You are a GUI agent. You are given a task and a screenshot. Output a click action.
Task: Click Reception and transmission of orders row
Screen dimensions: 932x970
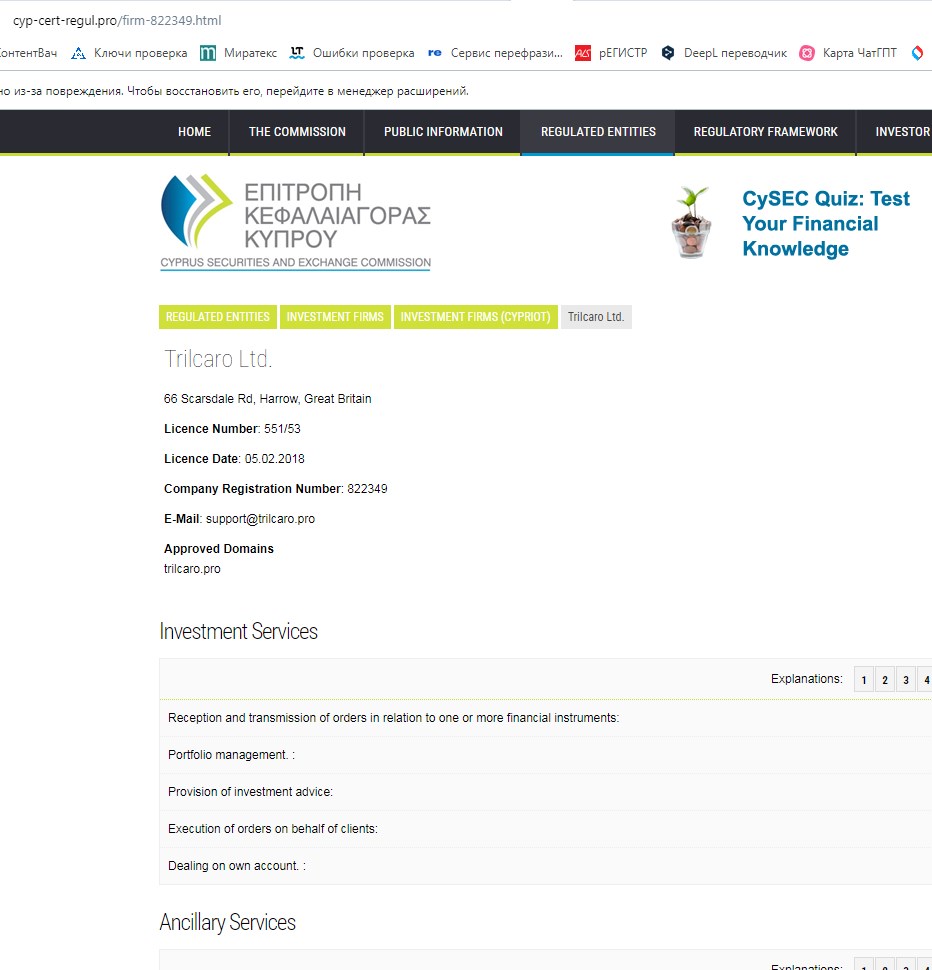tap(545, 718)
